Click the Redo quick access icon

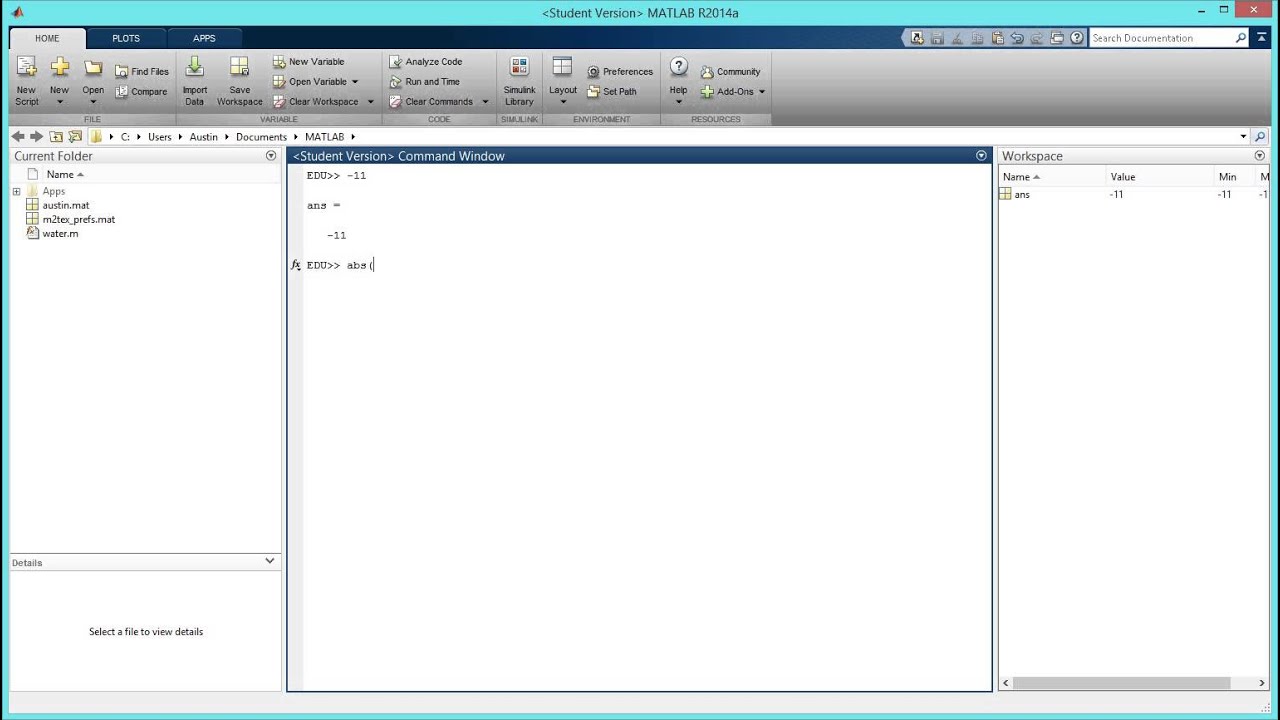[x=1037, y=38]
